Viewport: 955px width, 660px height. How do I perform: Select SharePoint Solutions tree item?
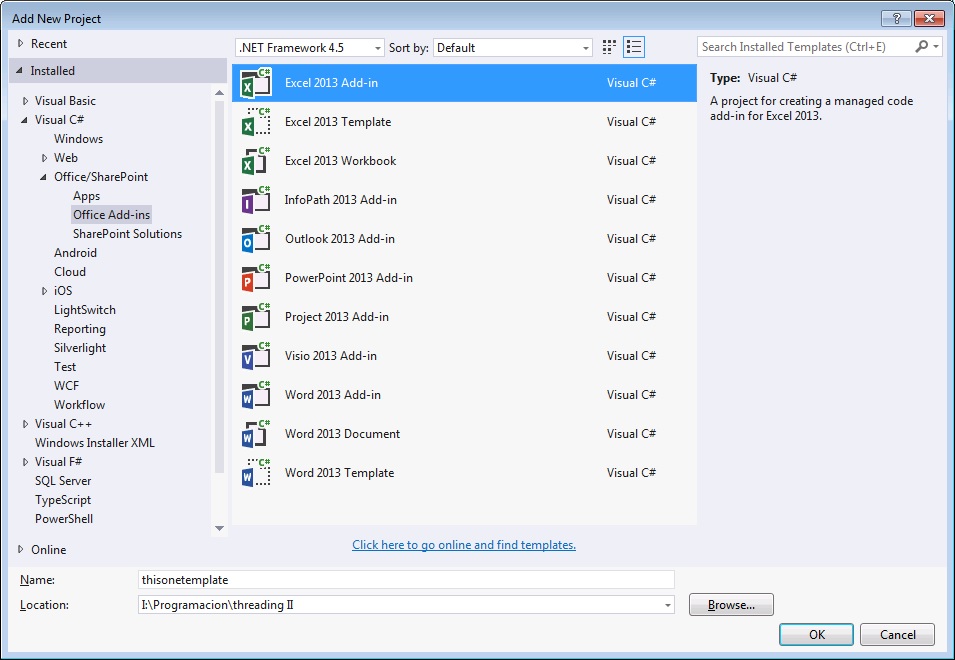click(x=127, y=234)
